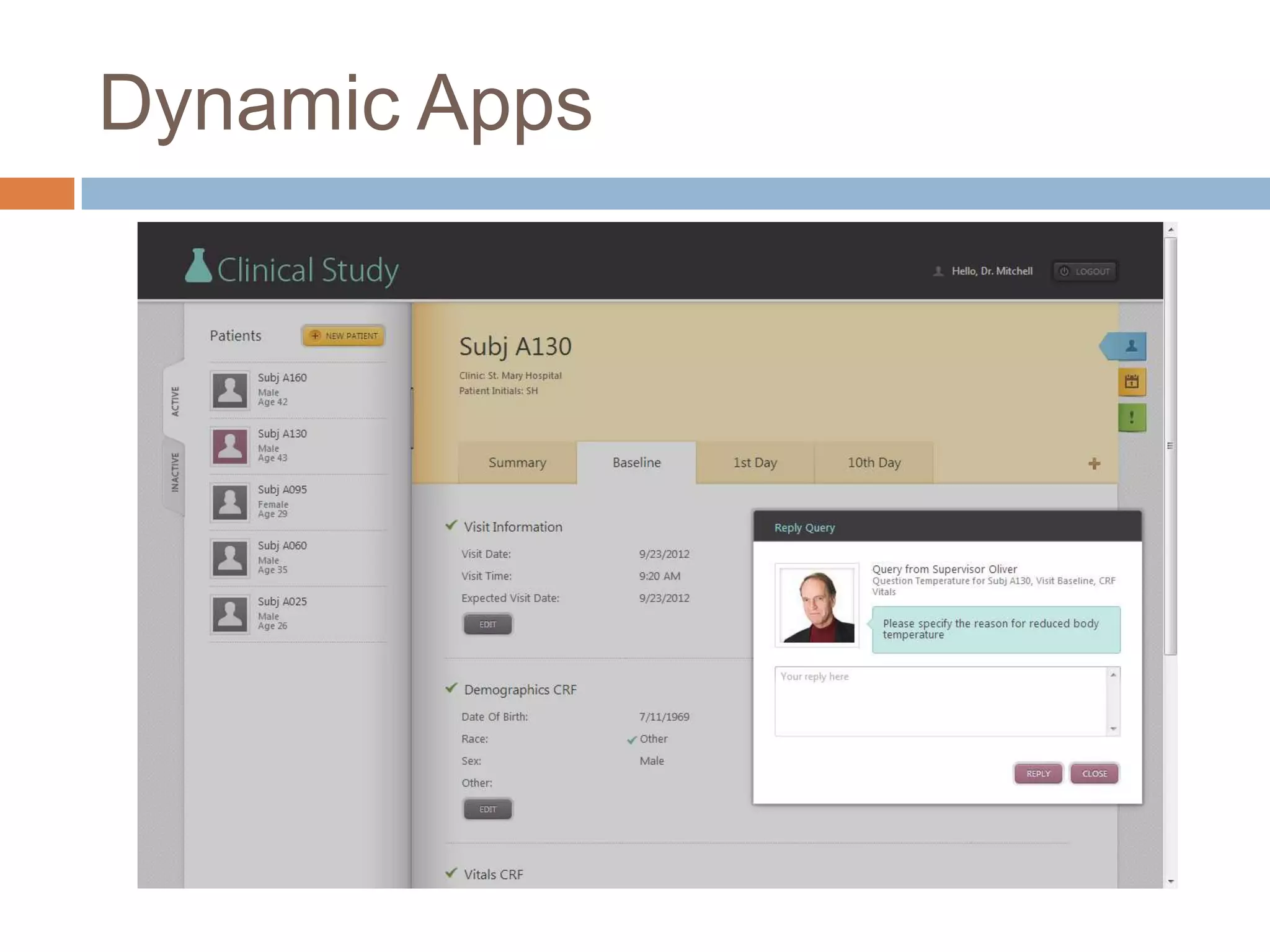Click Supervisor Oliver's photo thumbnail
1270x952 pixels.
pyautogui.click(x=817, y=606)
